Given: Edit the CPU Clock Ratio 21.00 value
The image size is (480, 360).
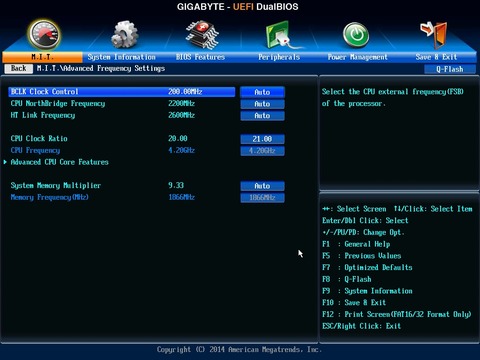Looking at the screenshot, I should tap(262, 139).
